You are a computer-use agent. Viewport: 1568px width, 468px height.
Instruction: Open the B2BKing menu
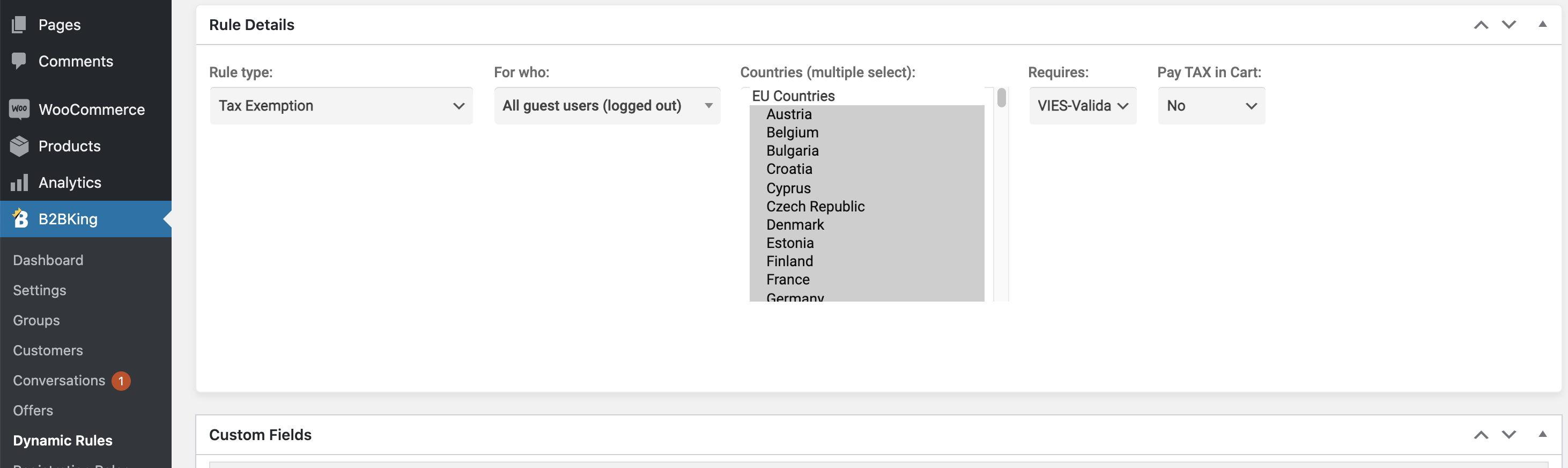pos(85,219)
